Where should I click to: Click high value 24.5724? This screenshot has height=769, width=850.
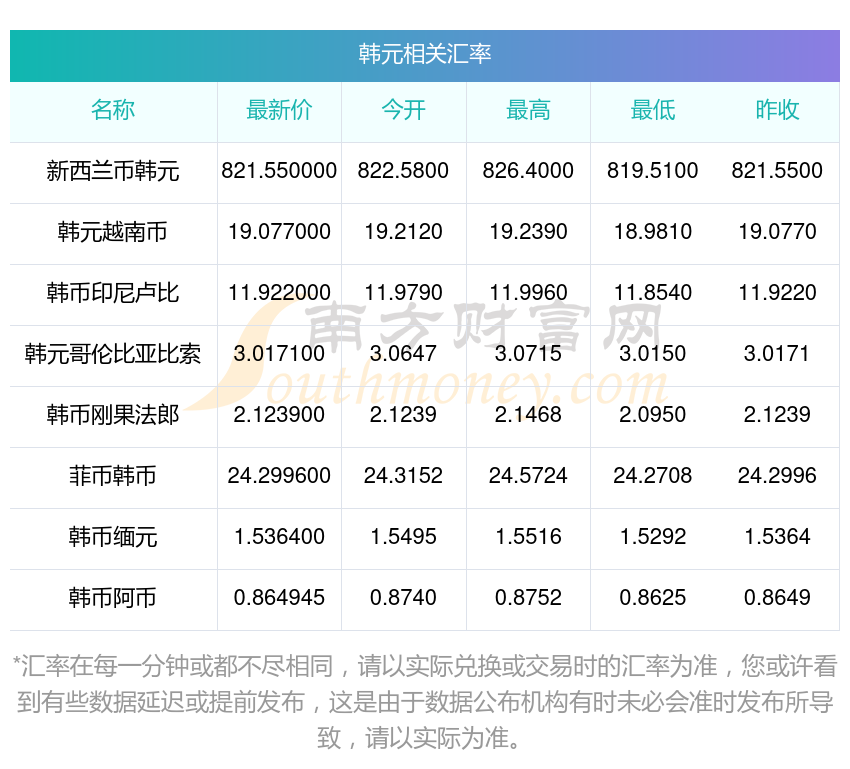pos(528,476)
